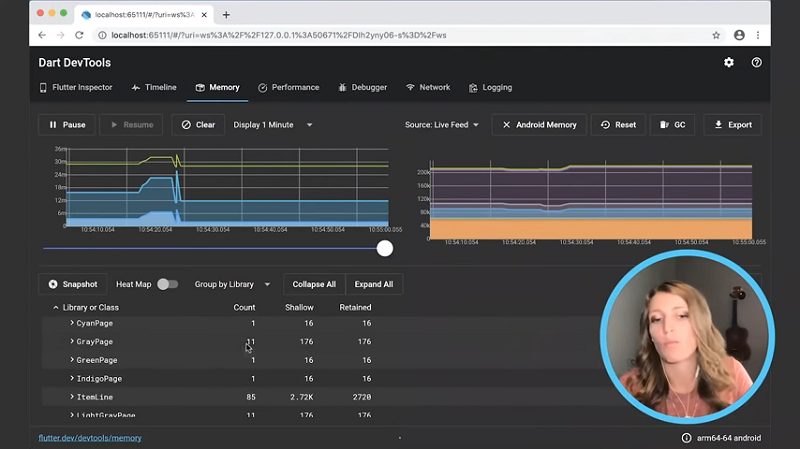Click the Retained column header
The height and width of the screenshot is (449, 800).
(355, 308)
